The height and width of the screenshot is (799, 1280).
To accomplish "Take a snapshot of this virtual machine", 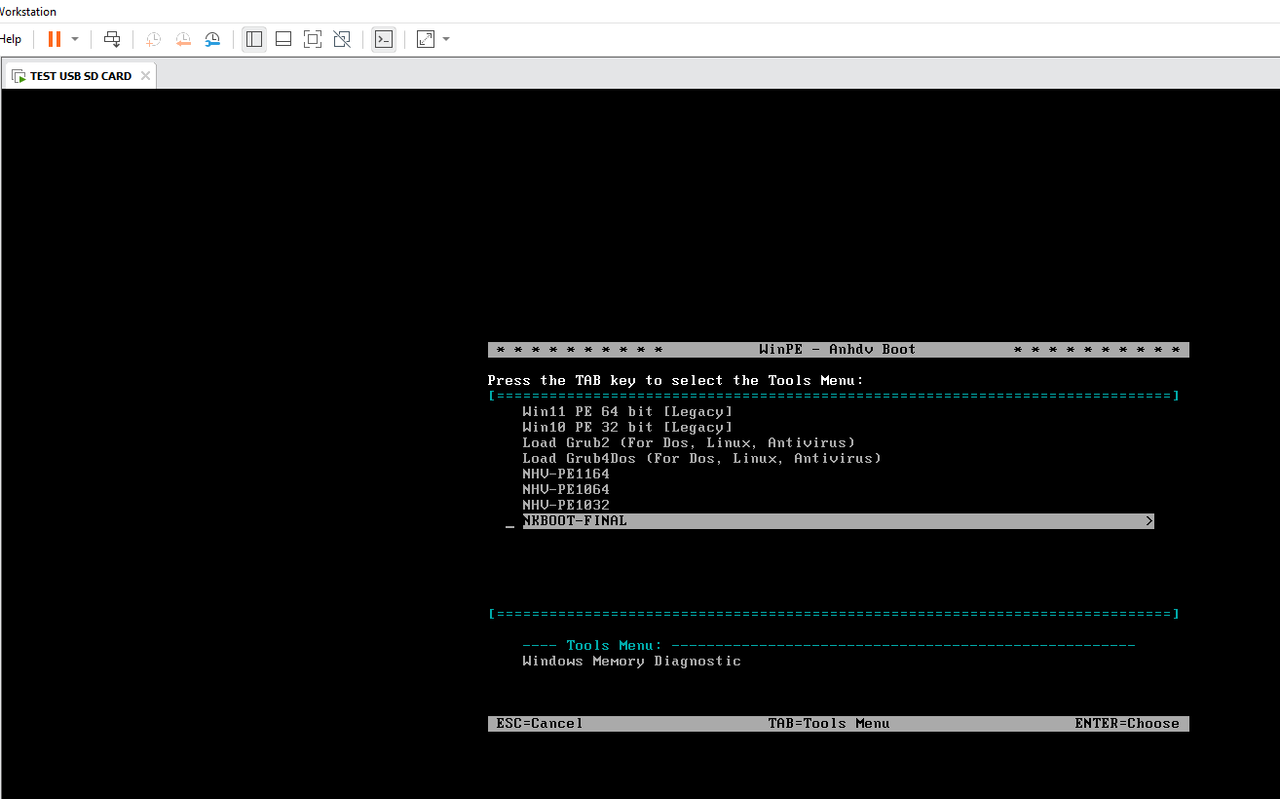I will tap(153, 39).
